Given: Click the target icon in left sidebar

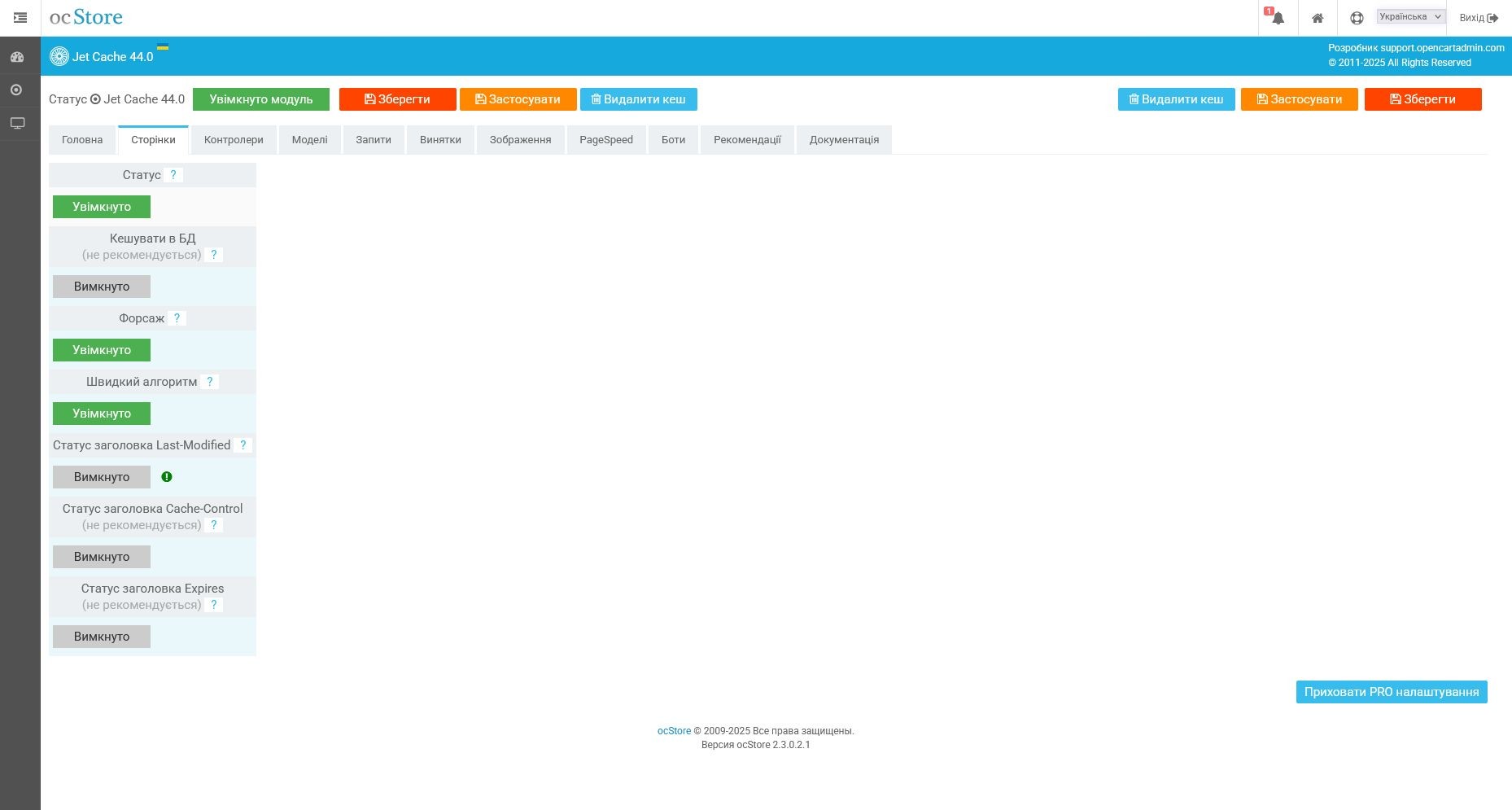Looking at the screenshot, I should tap(17, 90).
